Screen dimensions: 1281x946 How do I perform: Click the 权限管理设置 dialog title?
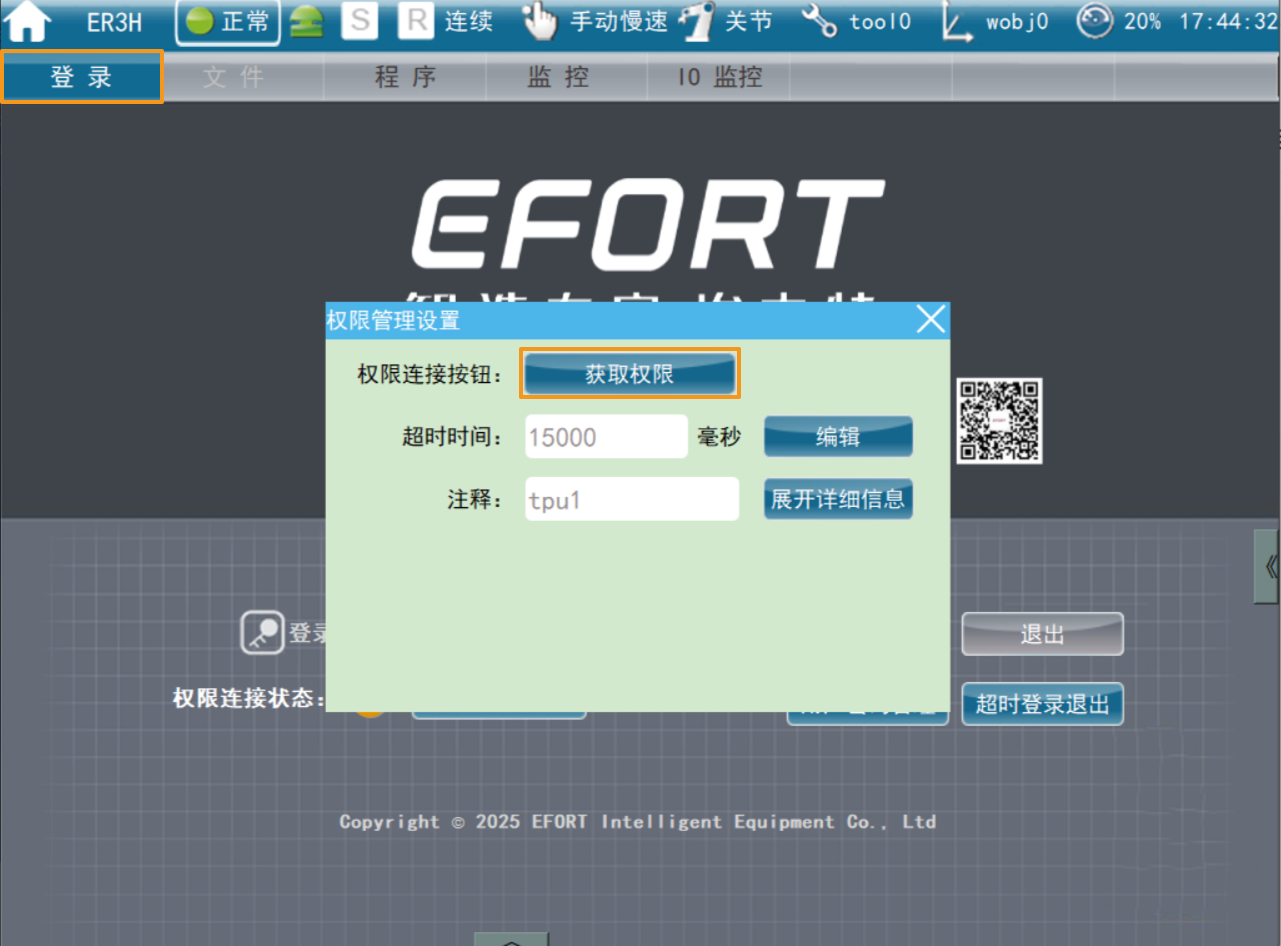(393, 321)
